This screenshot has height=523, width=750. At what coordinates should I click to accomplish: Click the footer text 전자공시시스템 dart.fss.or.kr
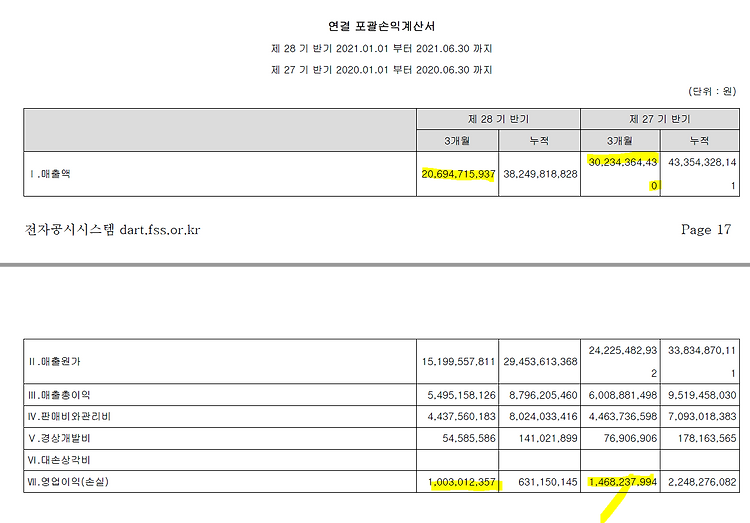(x=112, y=230)
